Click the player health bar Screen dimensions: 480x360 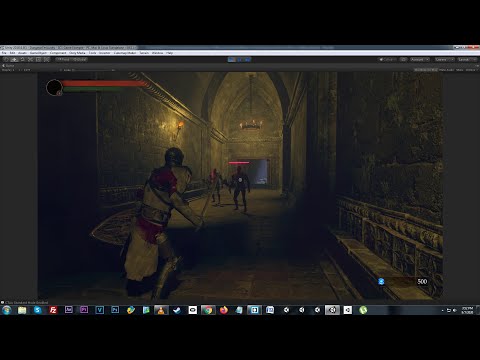tap(104, 83)
